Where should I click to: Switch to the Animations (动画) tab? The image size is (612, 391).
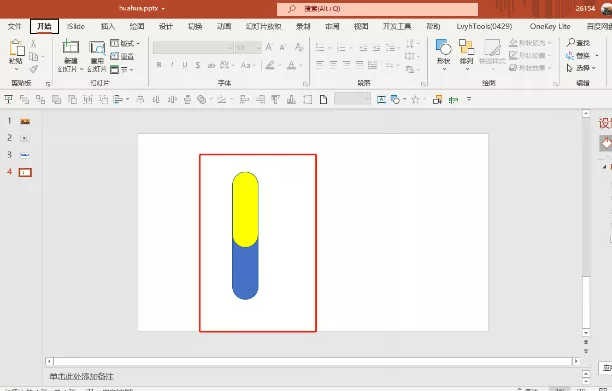pyautogui.click(x=224, y=27)
